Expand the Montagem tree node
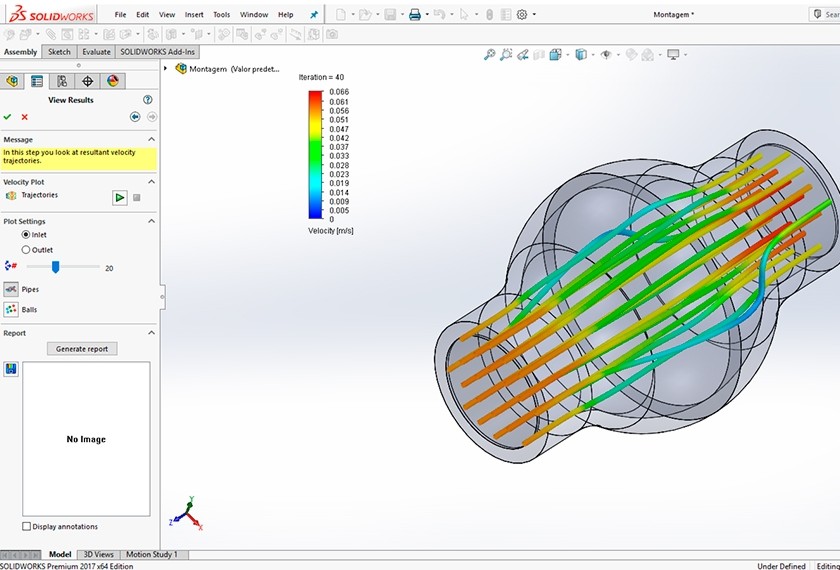Viewport: 840px width, 570px height. point(166,69)
